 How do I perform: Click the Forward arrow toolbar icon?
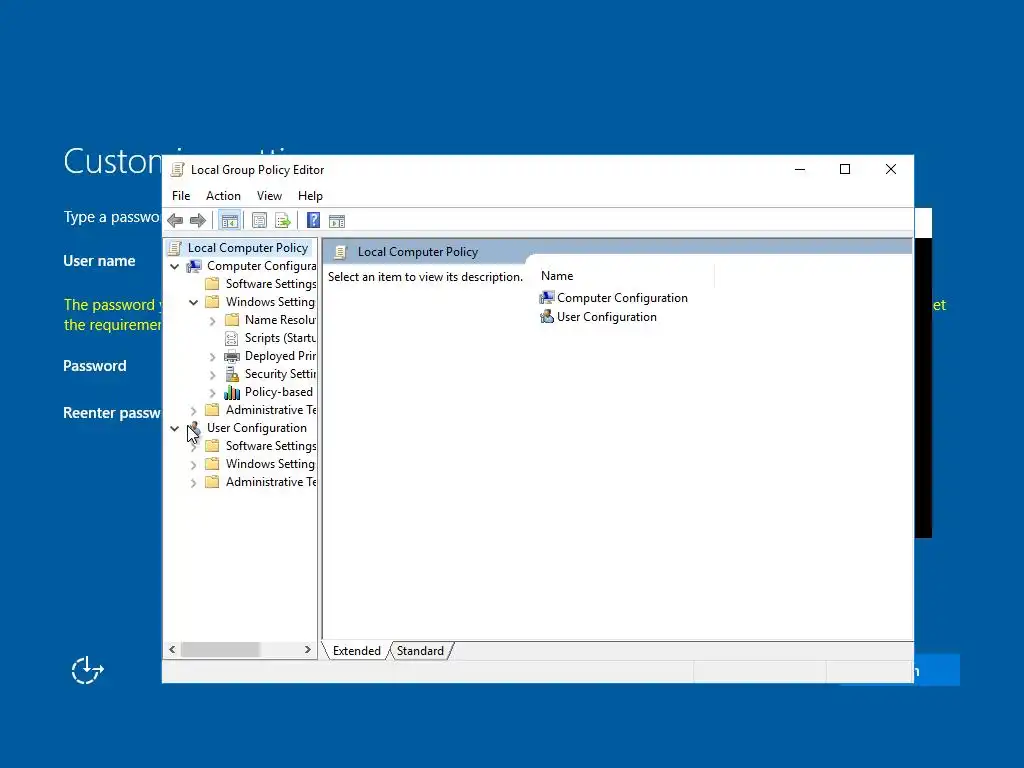pos(198,221)
